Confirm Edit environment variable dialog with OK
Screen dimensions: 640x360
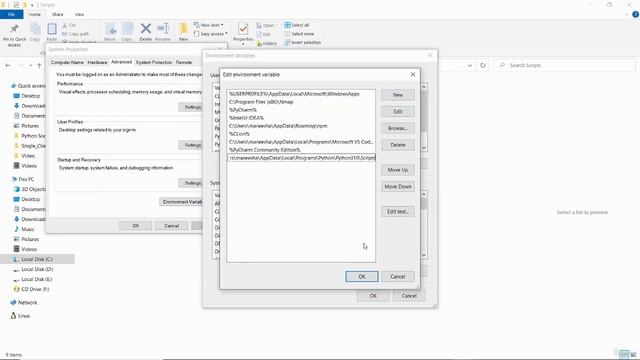[362, 276]
